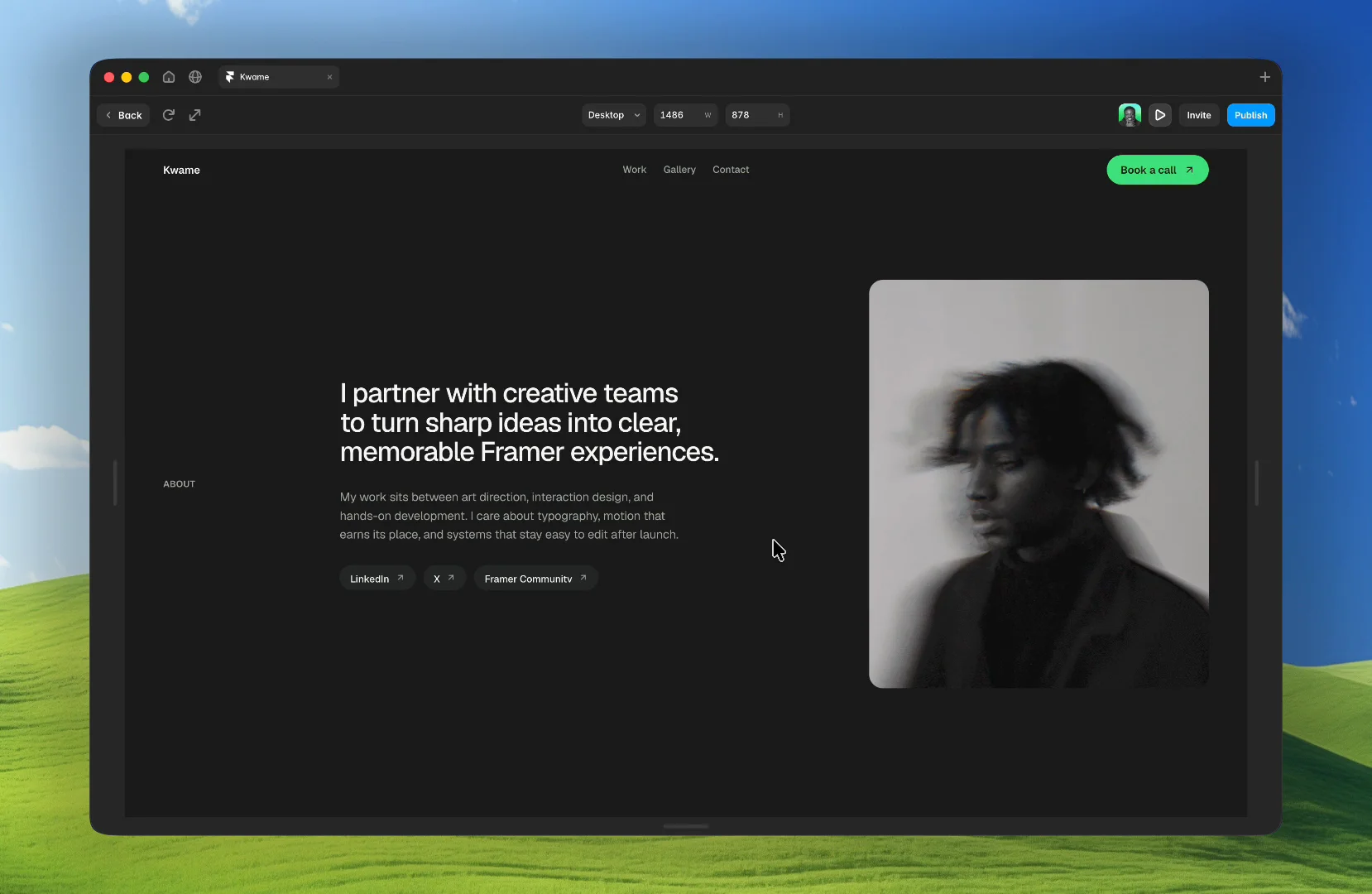The image size is (1372, 894).
Task: Open the globe icon next to home
Action: (x=195, y=77)
